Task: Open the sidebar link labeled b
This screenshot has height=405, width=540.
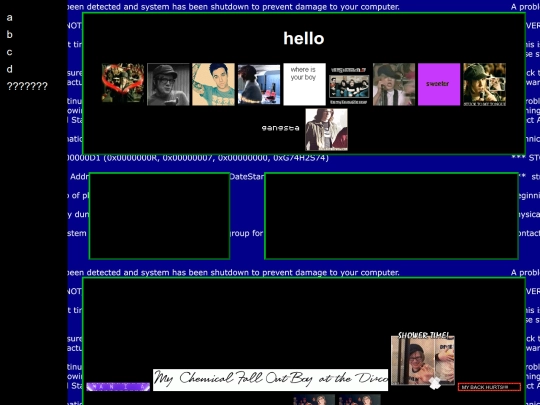Action: pyautogui.click(x=10, y=34)
